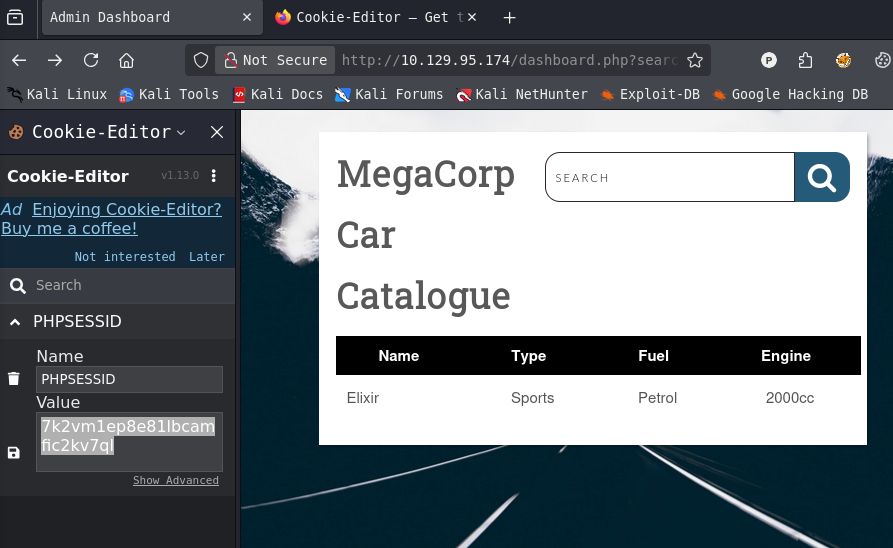Open Cookie-Editor three-dot options menu

click(214, 175)
